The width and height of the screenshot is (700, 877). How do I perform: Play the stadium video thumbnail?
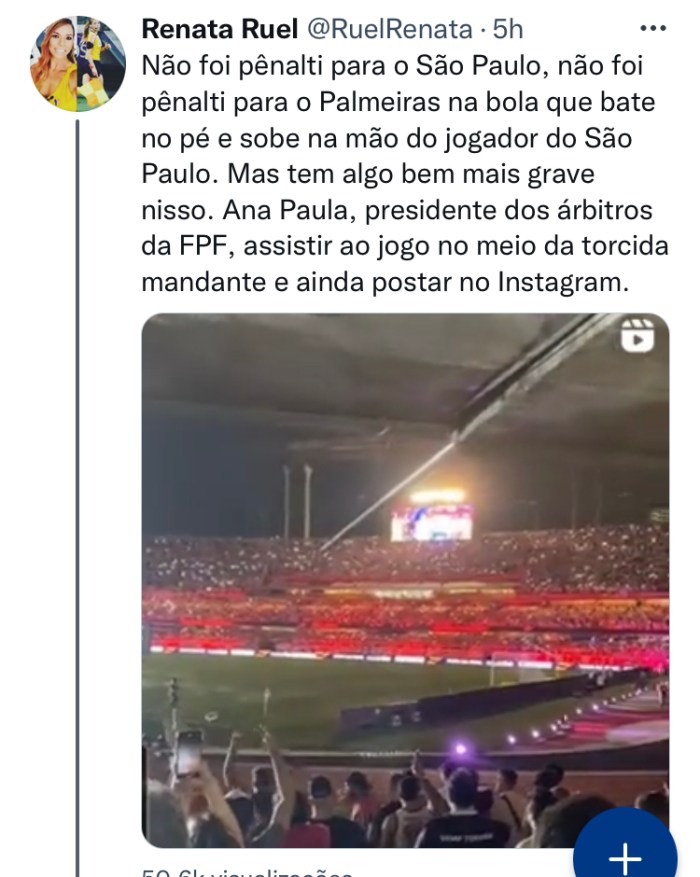coord(405,580)
